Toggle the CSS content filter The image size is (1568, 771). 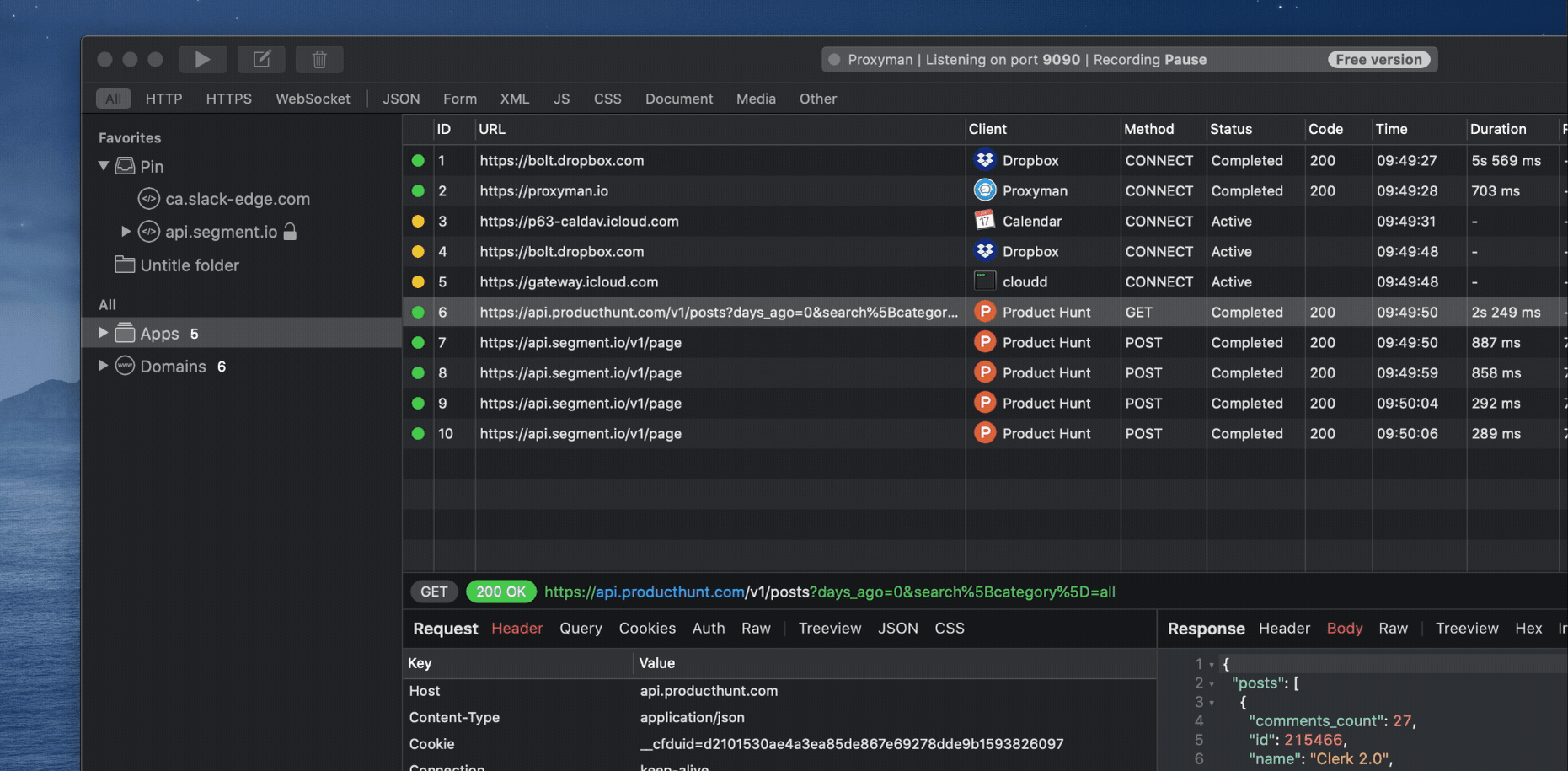coord(607,99)
